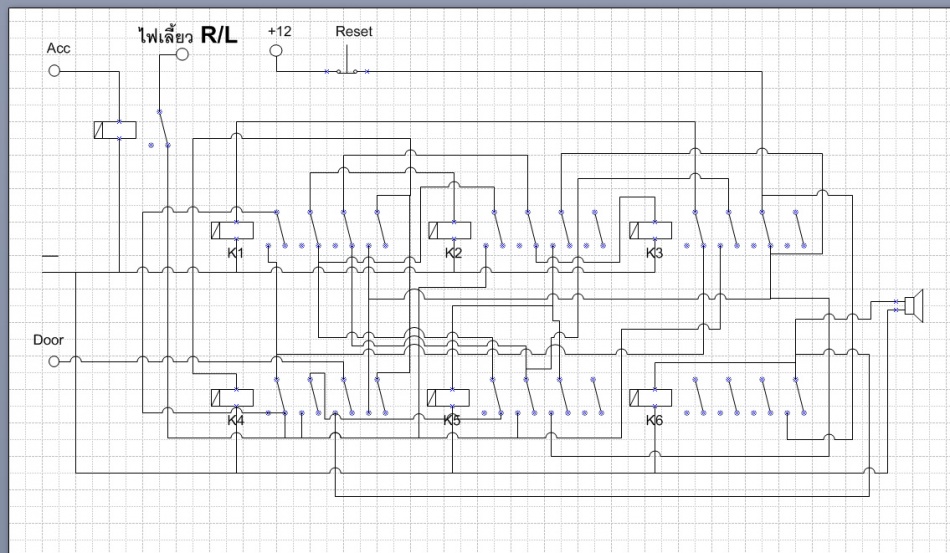The width and height of the screenshot is (950, 553).
Task: Select the Door text label
Action: coord(48,340)
